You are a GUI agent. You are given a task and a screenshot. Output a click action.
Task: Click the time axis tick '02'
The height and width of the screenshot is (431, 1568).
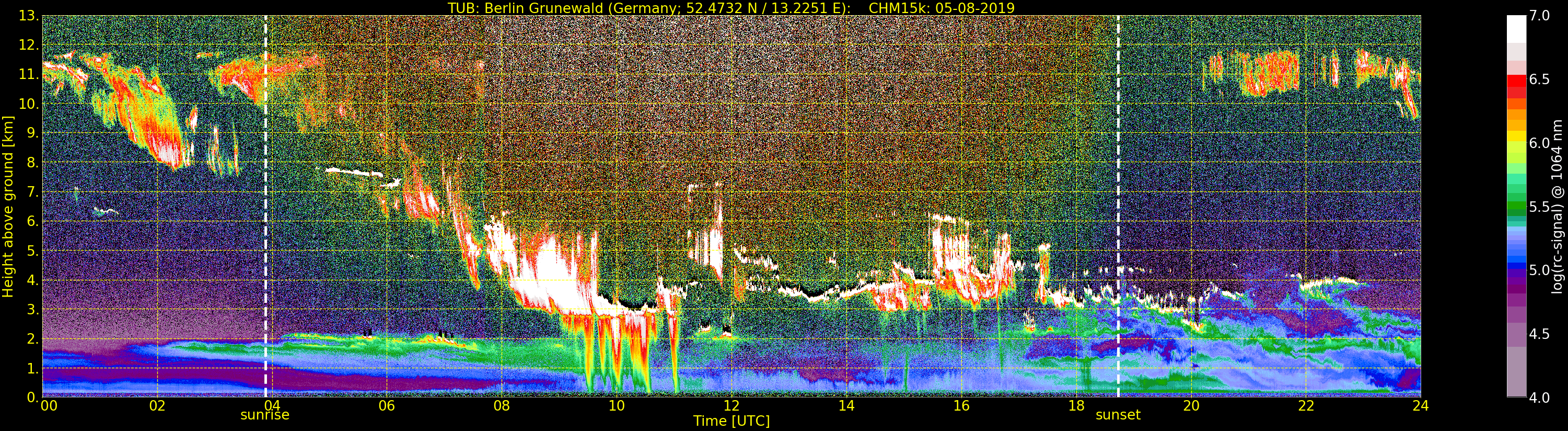[157, 406]
